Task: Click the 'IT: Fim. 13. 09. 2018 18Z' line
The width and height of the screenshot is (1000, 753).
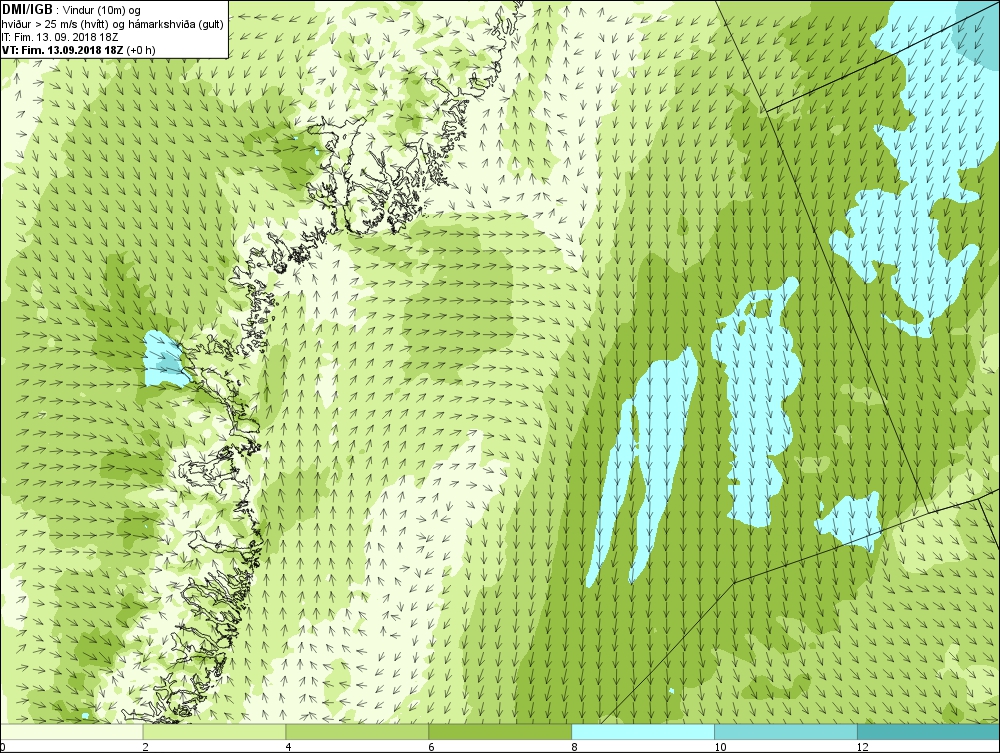Action: [x=60, y=37]
